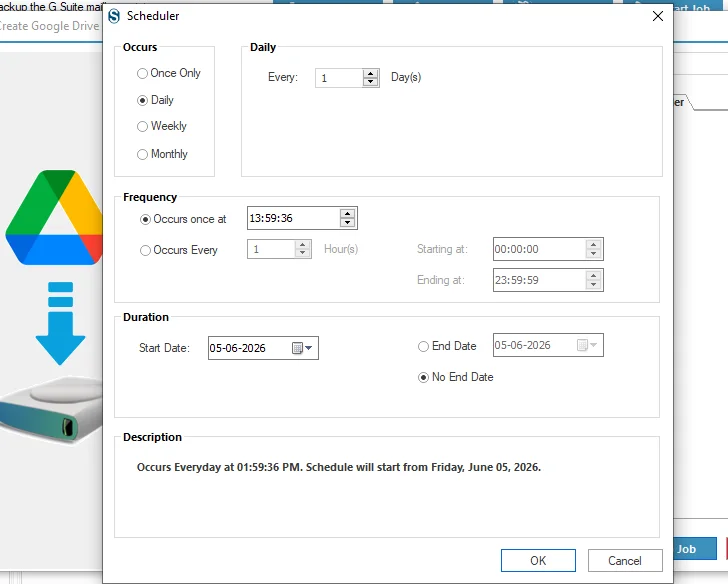Close the Scheduler window

coord(657,16)
